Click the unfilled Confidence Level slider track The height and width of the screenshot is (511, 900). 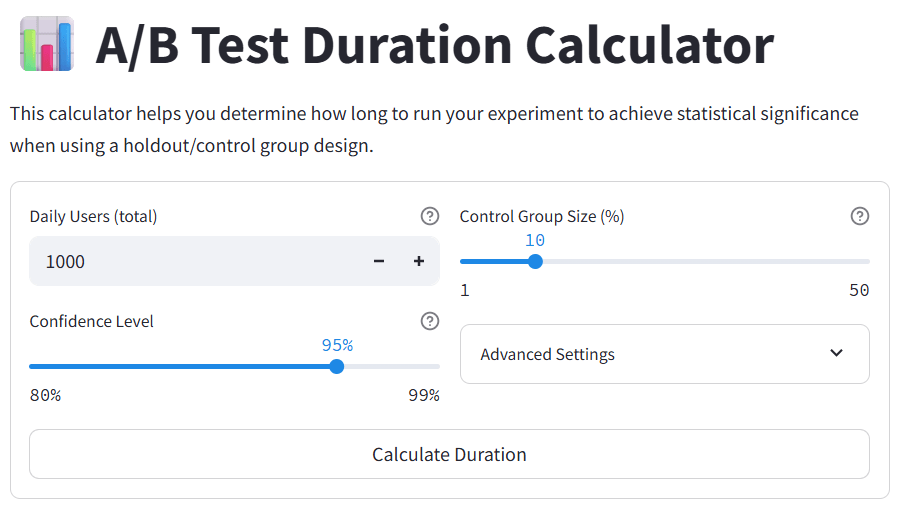pyautogui.click(x=390, y=367)
